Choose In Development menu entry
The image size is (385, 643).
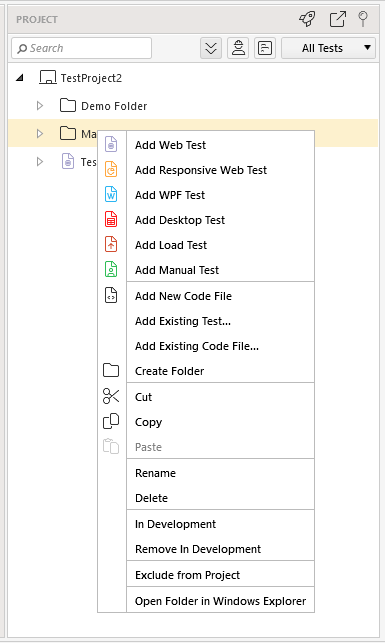pos(220,524)
